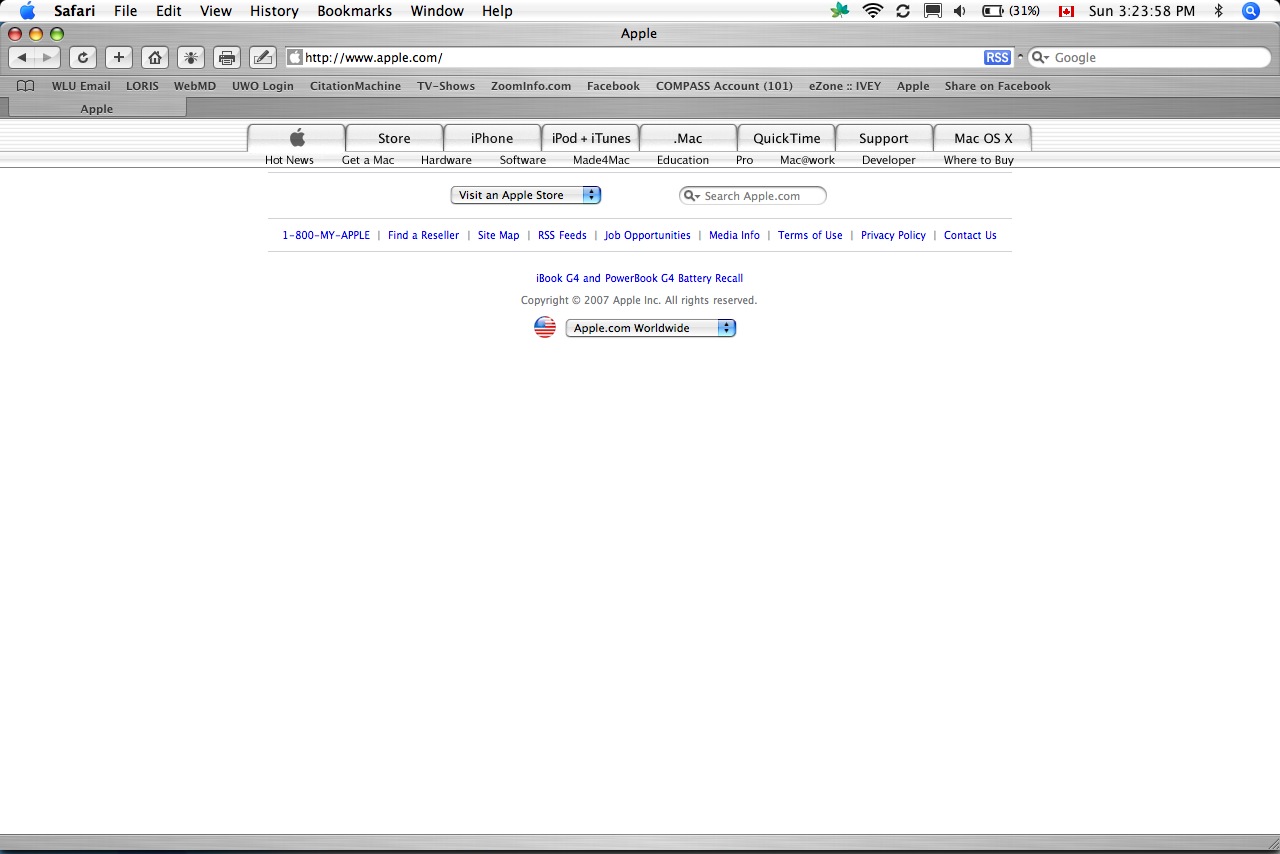Click the battery status icon
Viewport: 1280px width, 854px height.
pos(993,11)
